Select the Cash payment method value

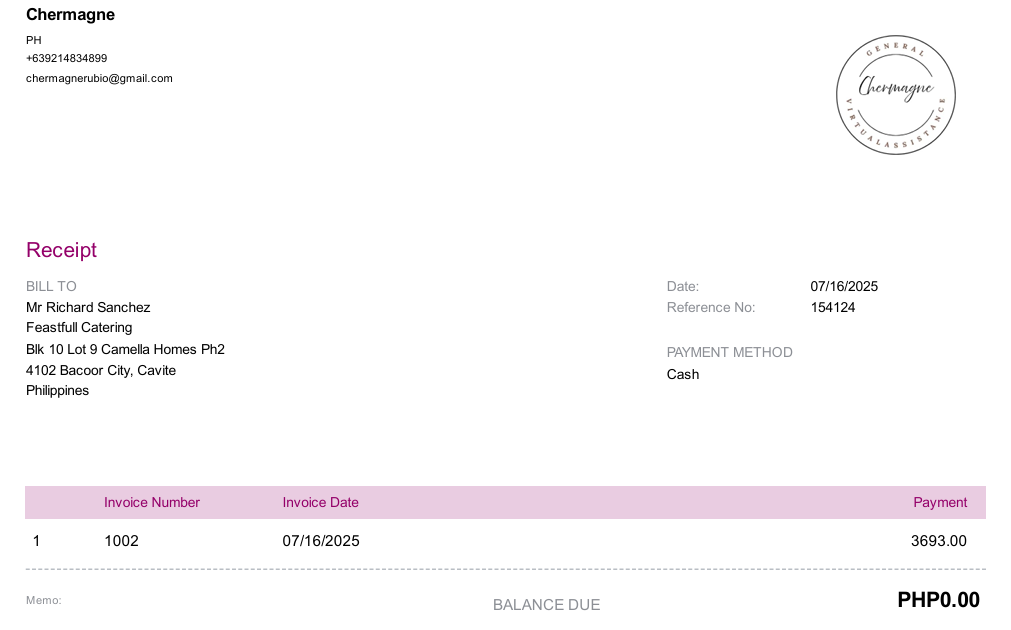coord(683,375)
